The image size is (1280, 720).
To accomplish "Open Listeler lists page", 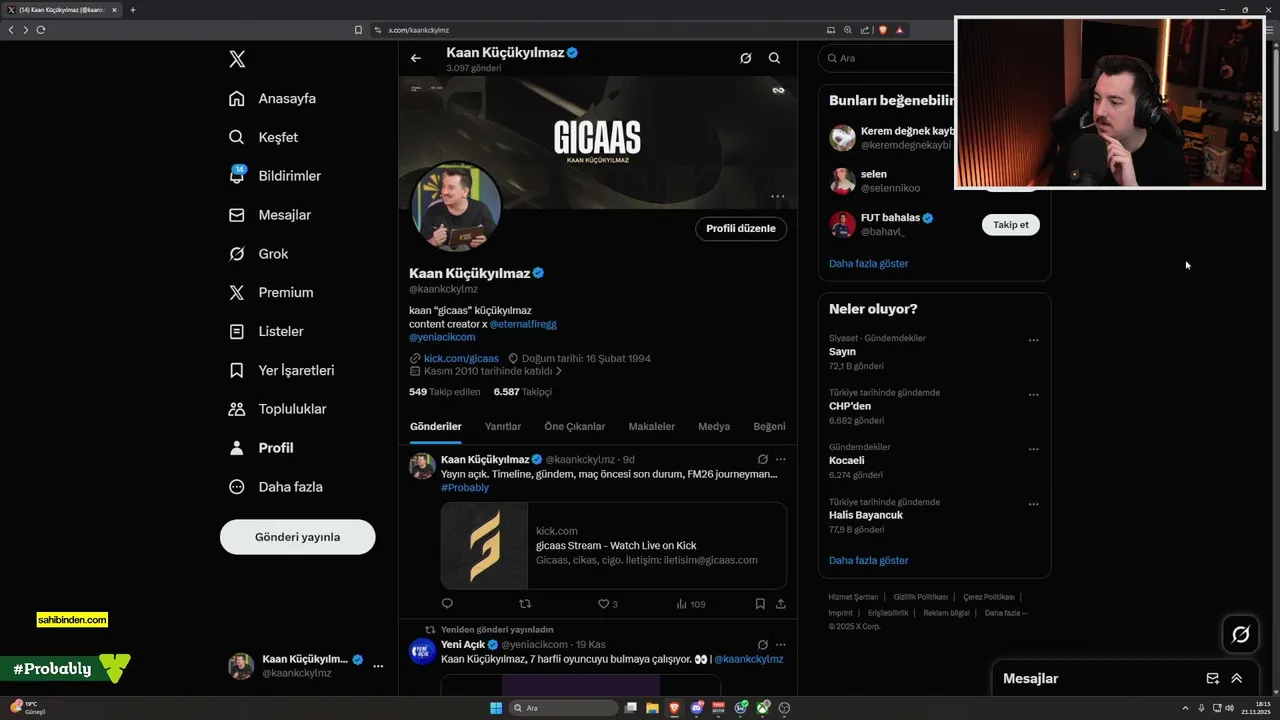I will [x=266, y=331].
